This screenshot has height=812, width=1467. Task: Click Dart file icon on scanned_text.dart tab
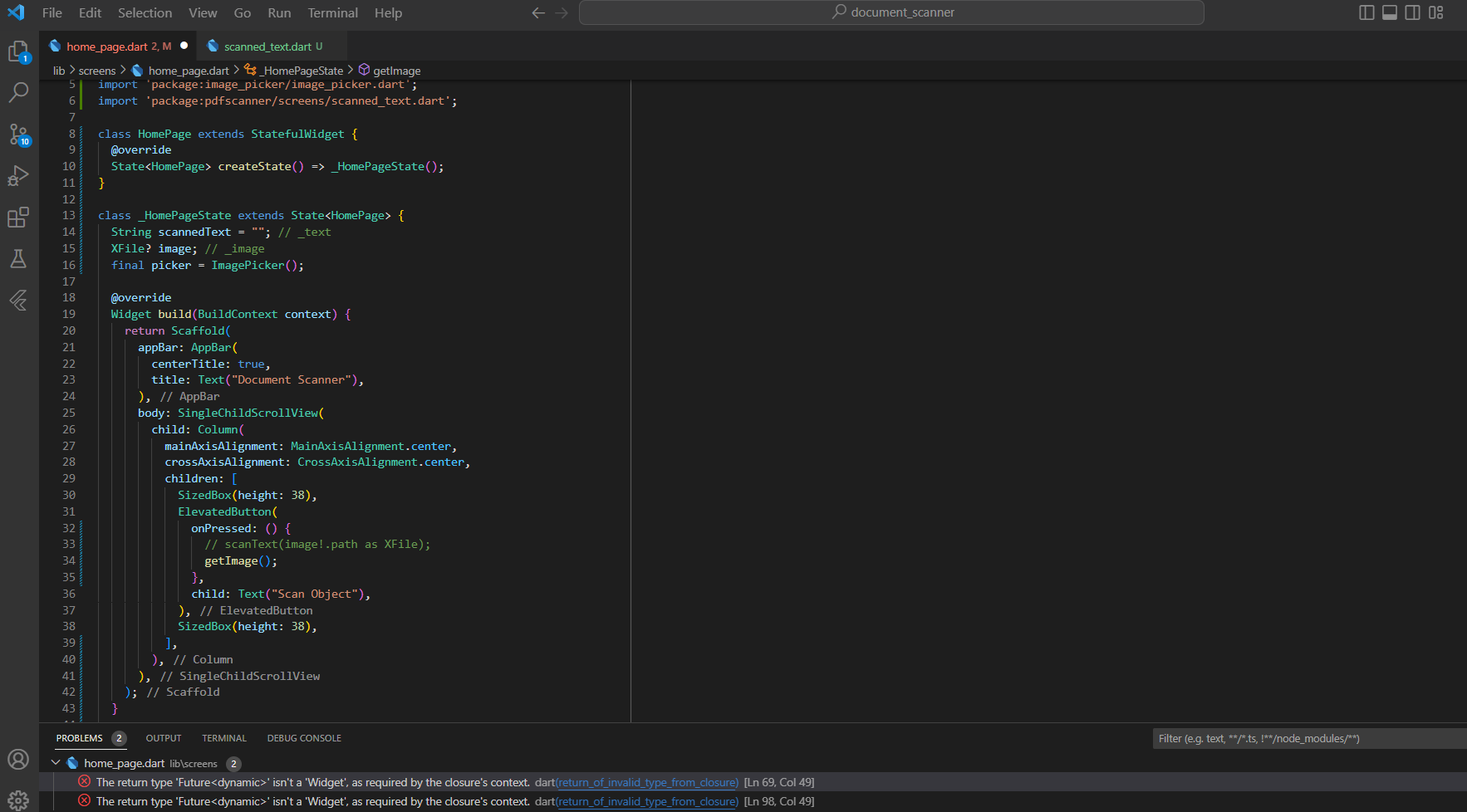pos(213,46)
